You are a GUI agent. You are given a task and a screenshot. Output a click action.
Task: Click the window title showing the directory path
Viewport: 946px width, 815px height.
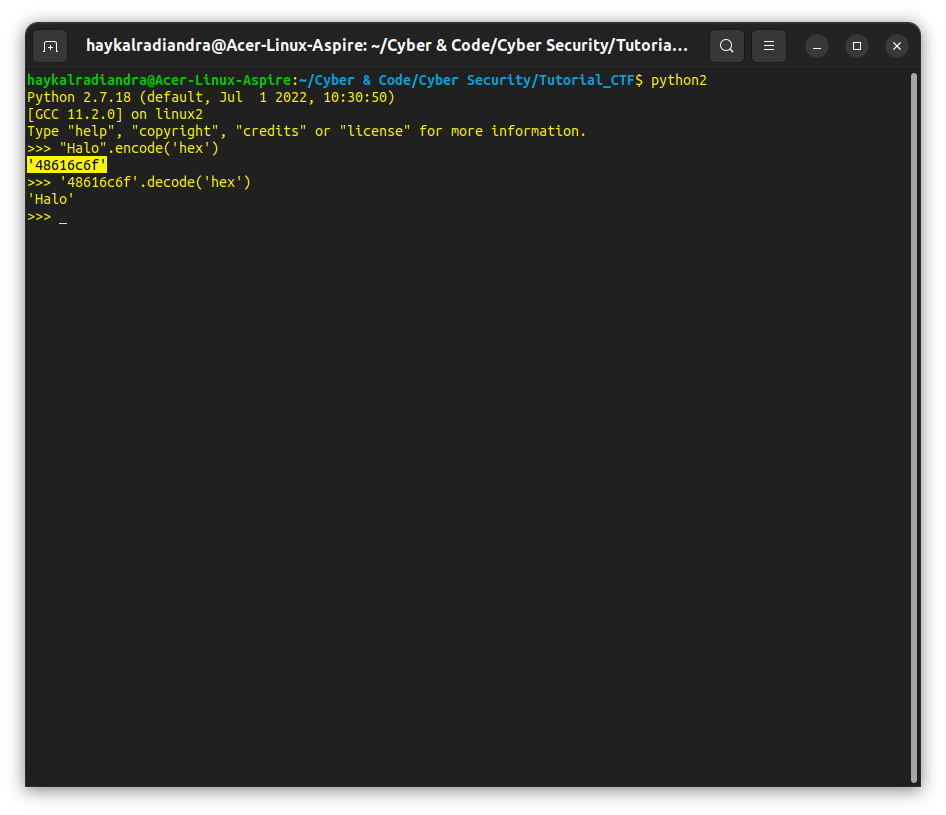387,45
